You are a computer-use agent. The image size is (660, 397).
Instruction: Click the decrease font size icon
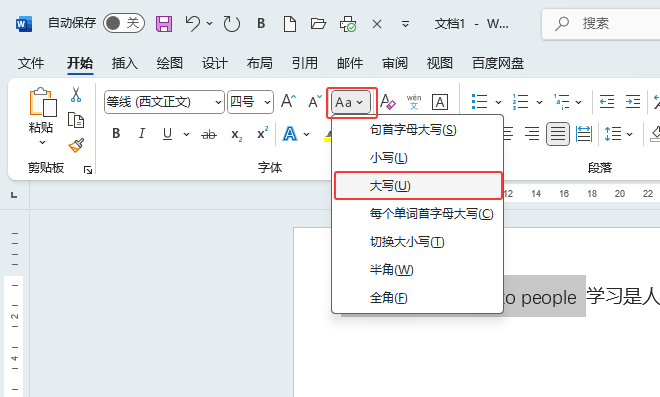314,101
